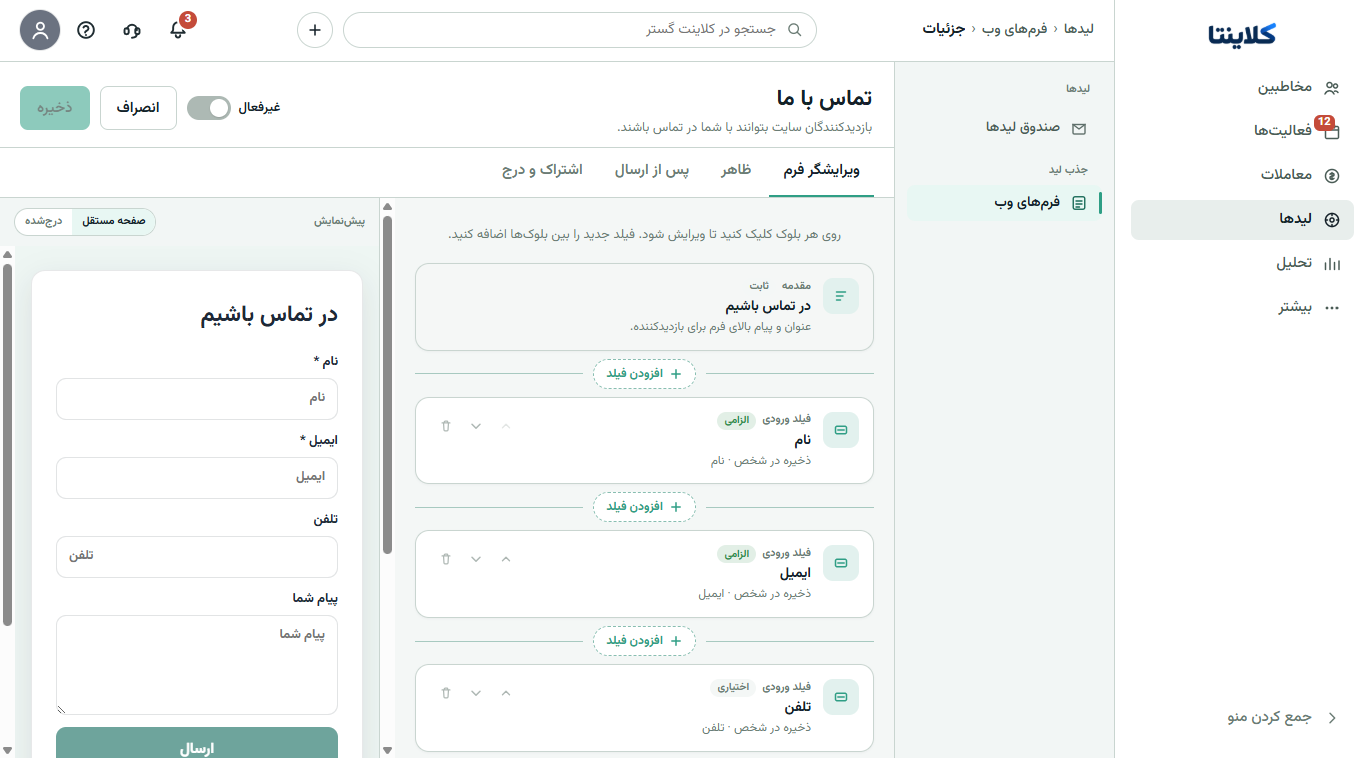Go to لیدها breadcrumb link
This screenshot has height=758, width=1370.
pyautogui.click(x=1079, y=29)
